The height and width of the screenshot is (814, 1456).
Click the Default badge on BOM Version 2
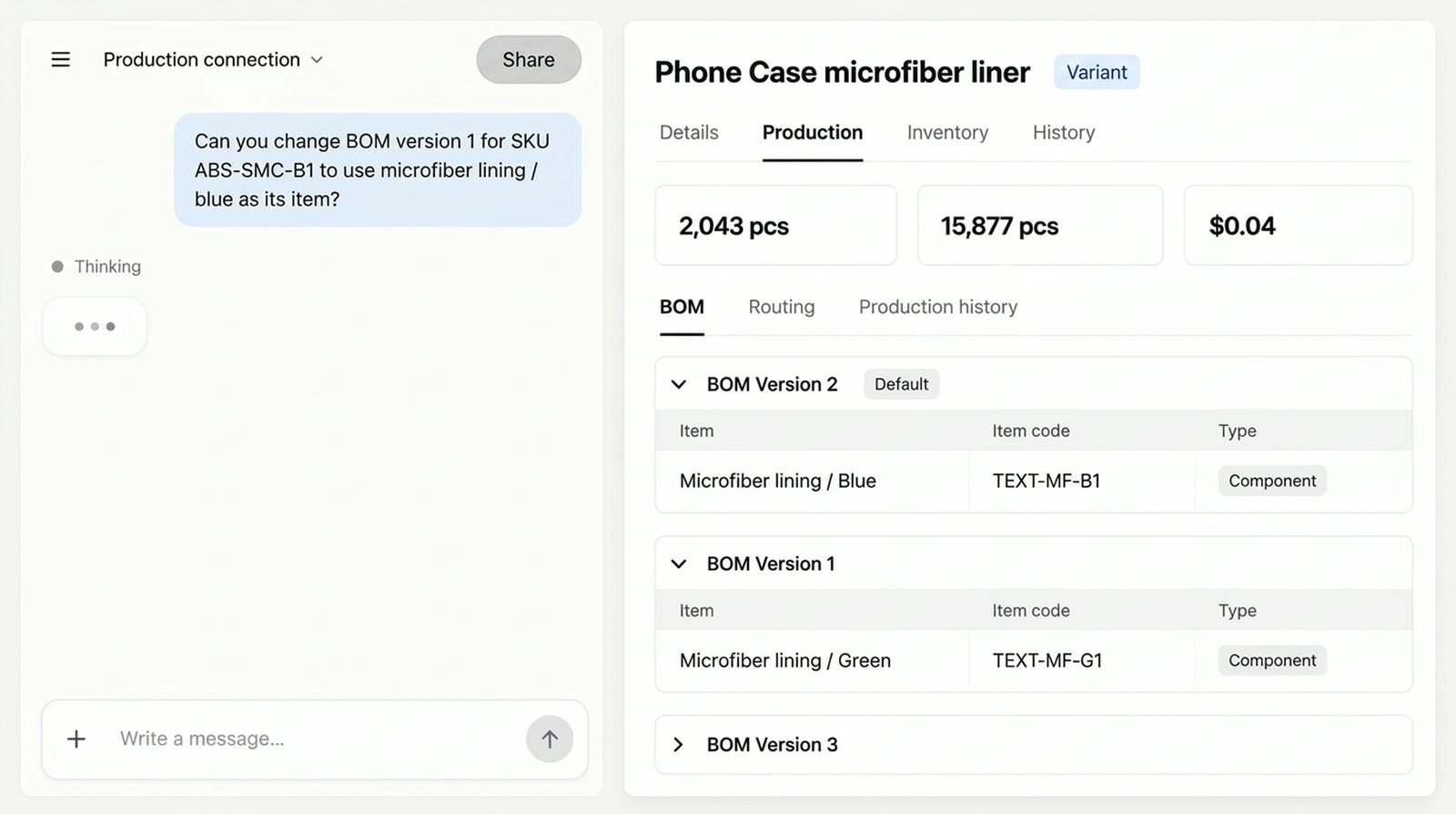pyautogui.click(x=901, y=384)
